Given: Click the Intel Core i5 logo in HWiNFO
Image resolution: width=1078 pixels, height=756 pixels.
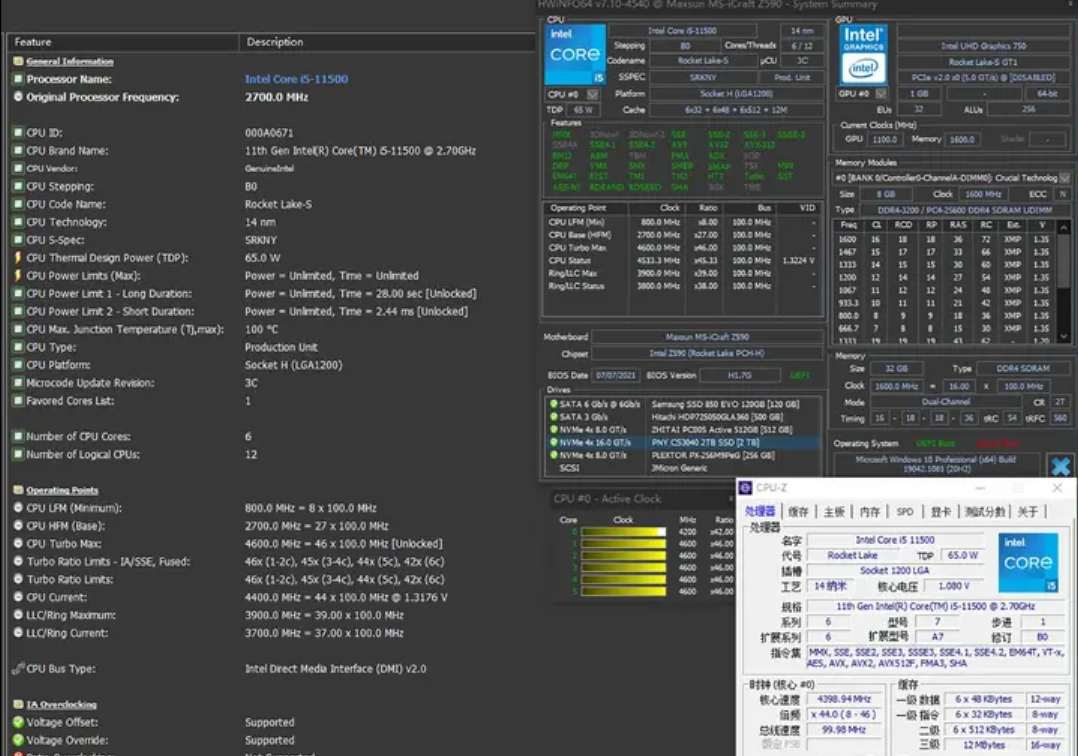Looking at the screenshot, I should pyautogui.click(x=575, y=55).
